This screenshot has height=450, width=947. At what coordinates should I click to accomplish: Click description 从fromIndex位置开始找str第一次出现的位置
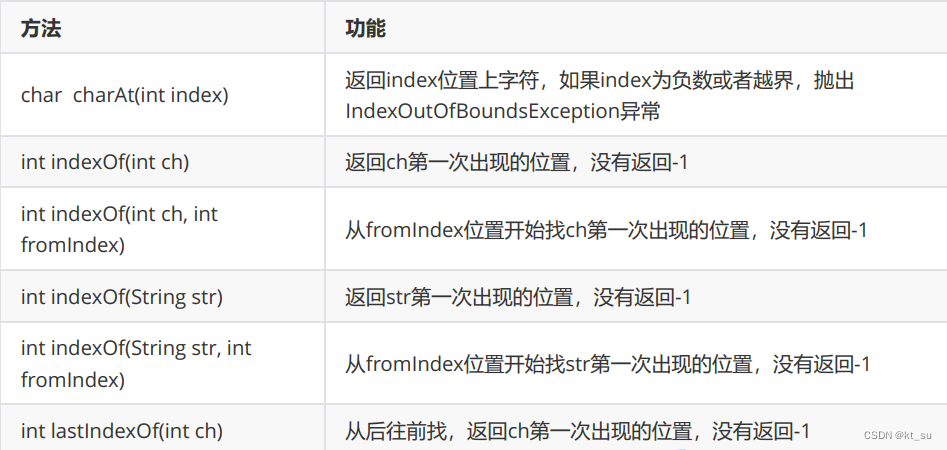548,364
